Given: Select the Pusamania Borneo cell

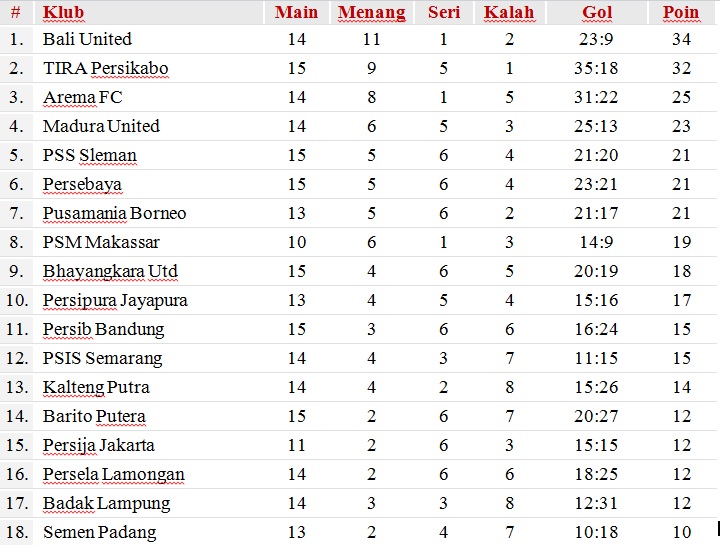Looking at the screenshot, I should point(114,213).
